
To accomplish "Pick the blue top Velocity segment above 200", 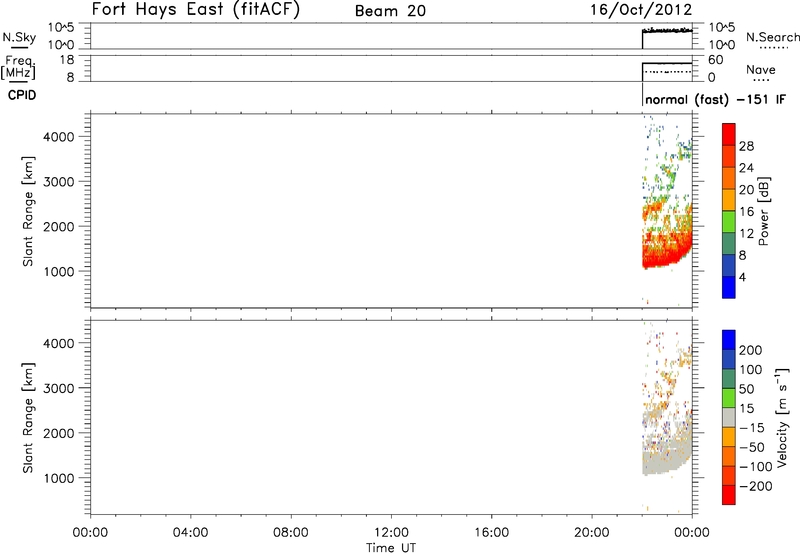I will (729, 340).
